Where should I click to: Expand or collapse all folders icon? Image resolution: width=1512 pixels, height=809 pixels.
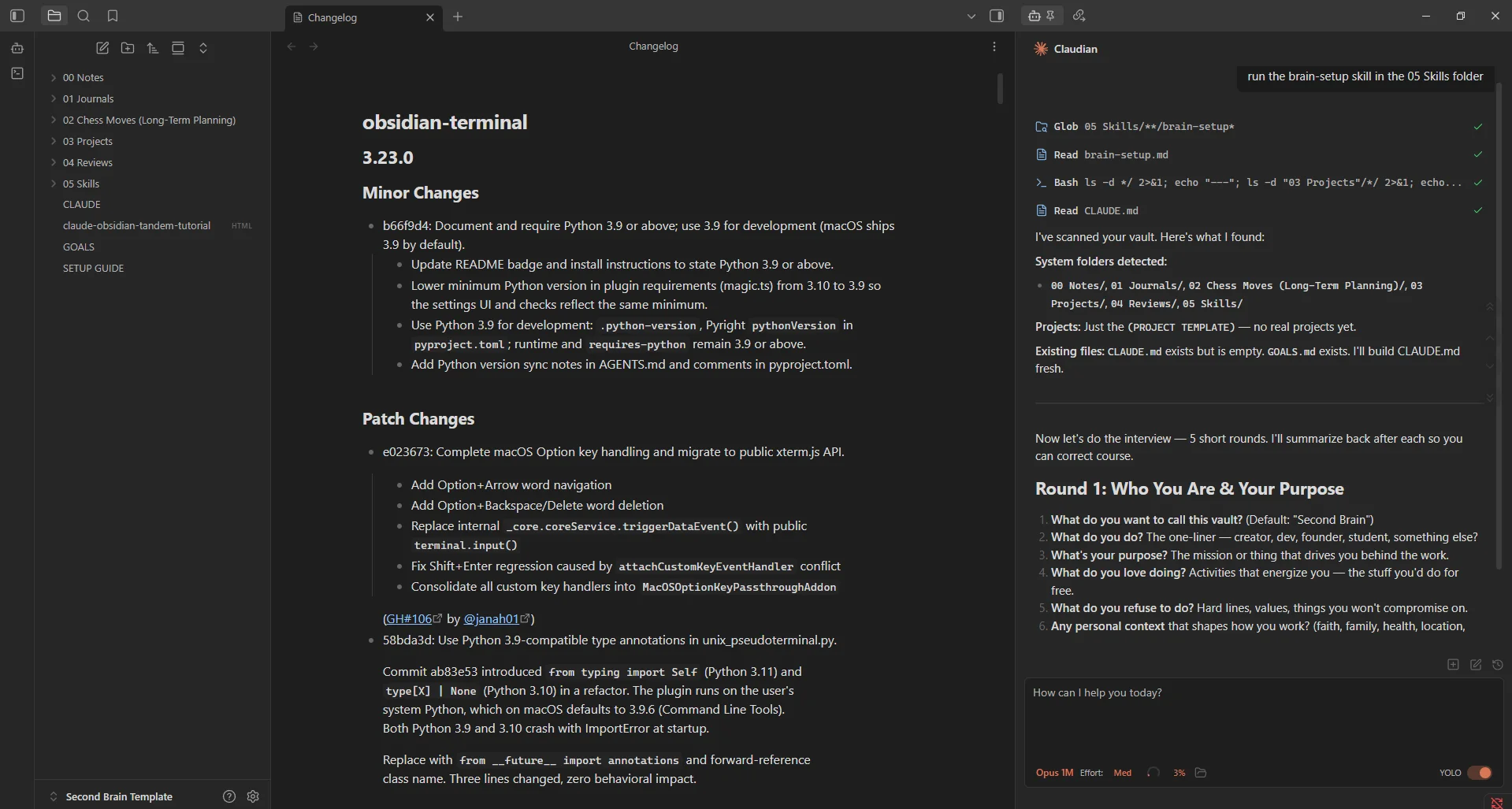[x=203, y=48]
